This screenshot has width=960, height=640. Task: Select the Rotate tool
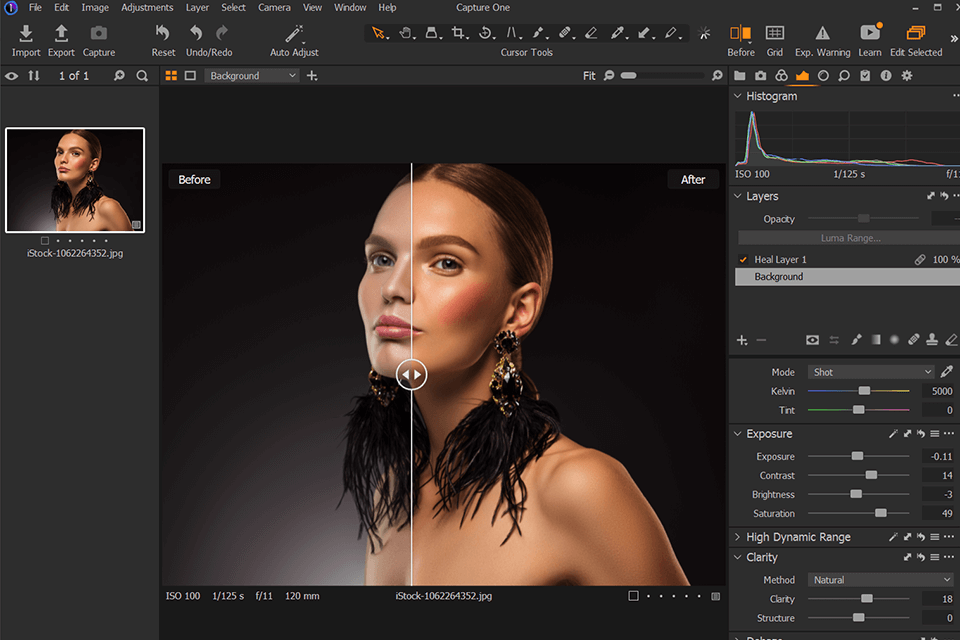pos(485,33)
